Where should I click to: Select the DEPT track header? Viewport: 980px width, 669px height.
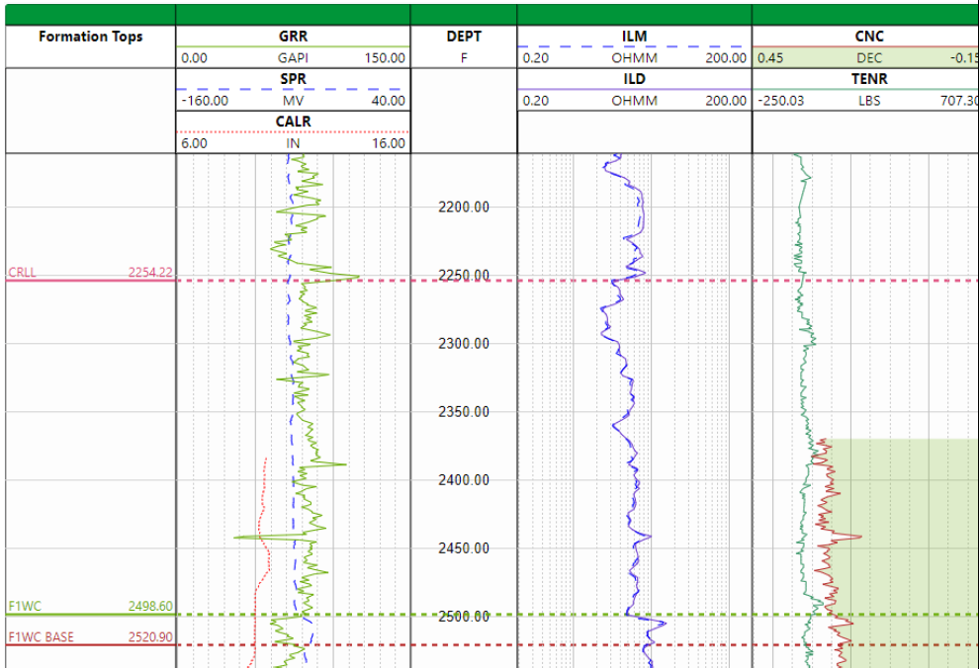tap(464, 36)
